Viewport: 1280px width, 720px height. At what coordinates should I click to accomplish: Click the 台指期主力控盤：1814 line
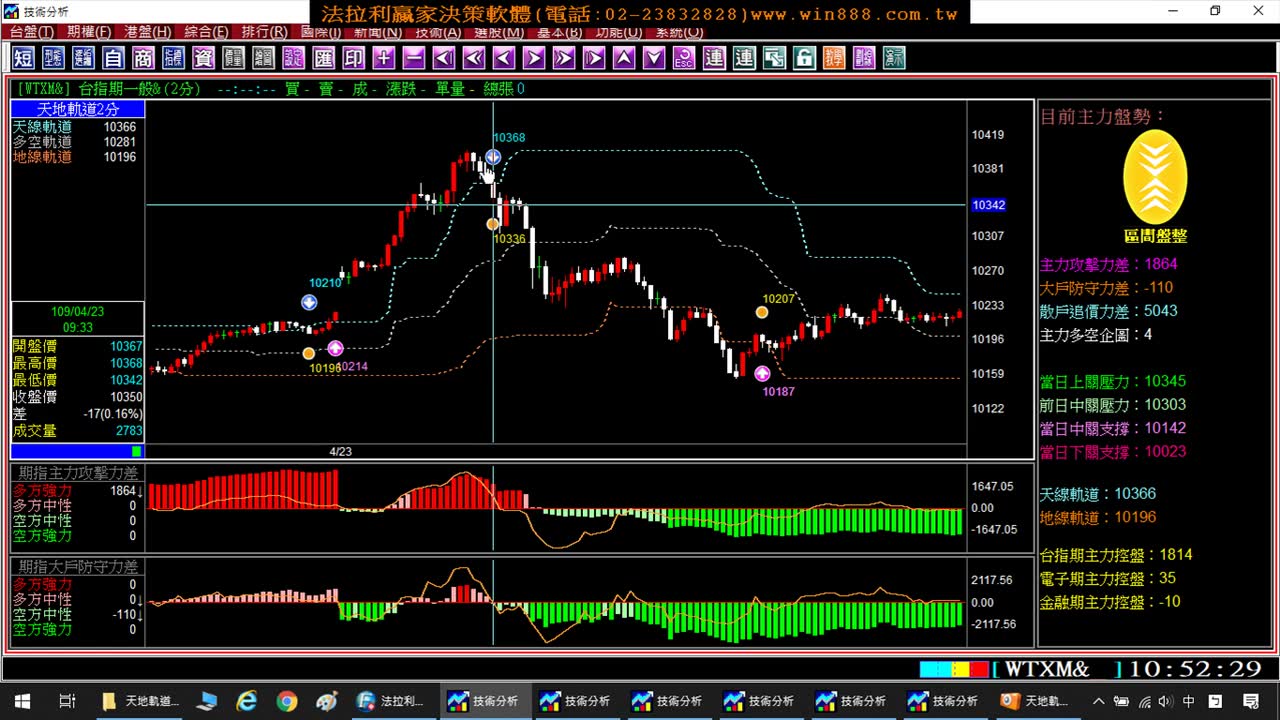(1116, 555)
